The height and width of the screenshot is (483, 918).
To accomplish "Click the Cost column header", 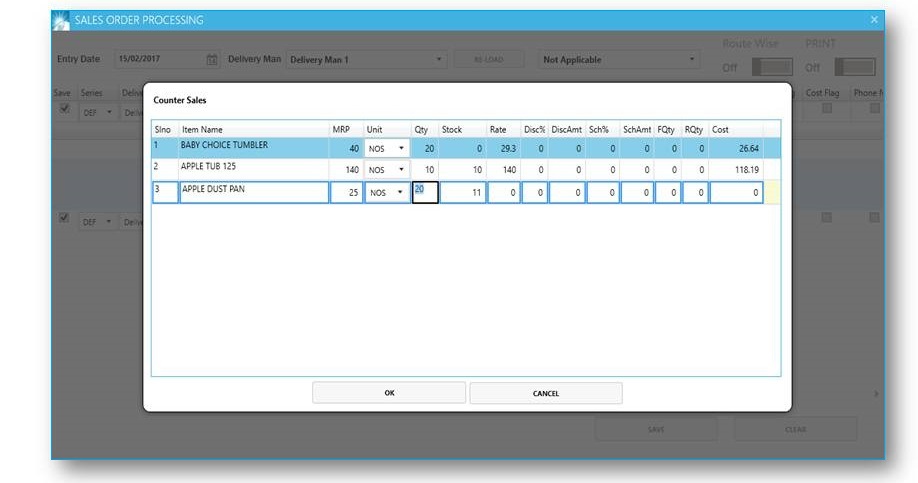I will (x=720, y=129).
